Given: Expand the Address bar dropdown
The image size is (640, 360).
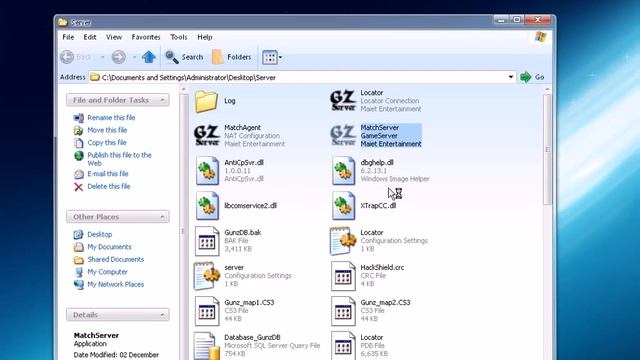Looking at the screenshot, I should (x=511, y=77).
